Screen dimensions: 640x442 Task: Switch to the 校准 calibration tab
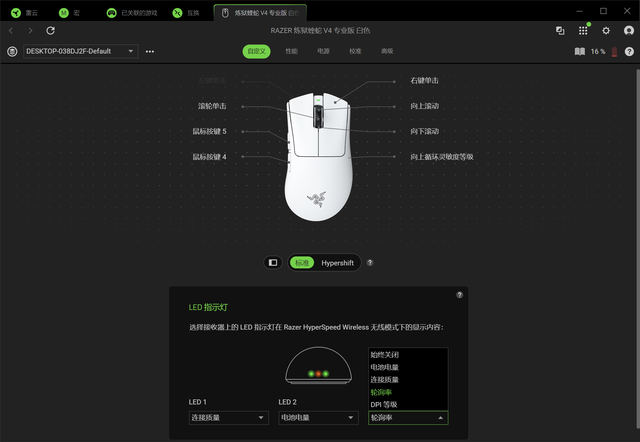pos(355,51)
